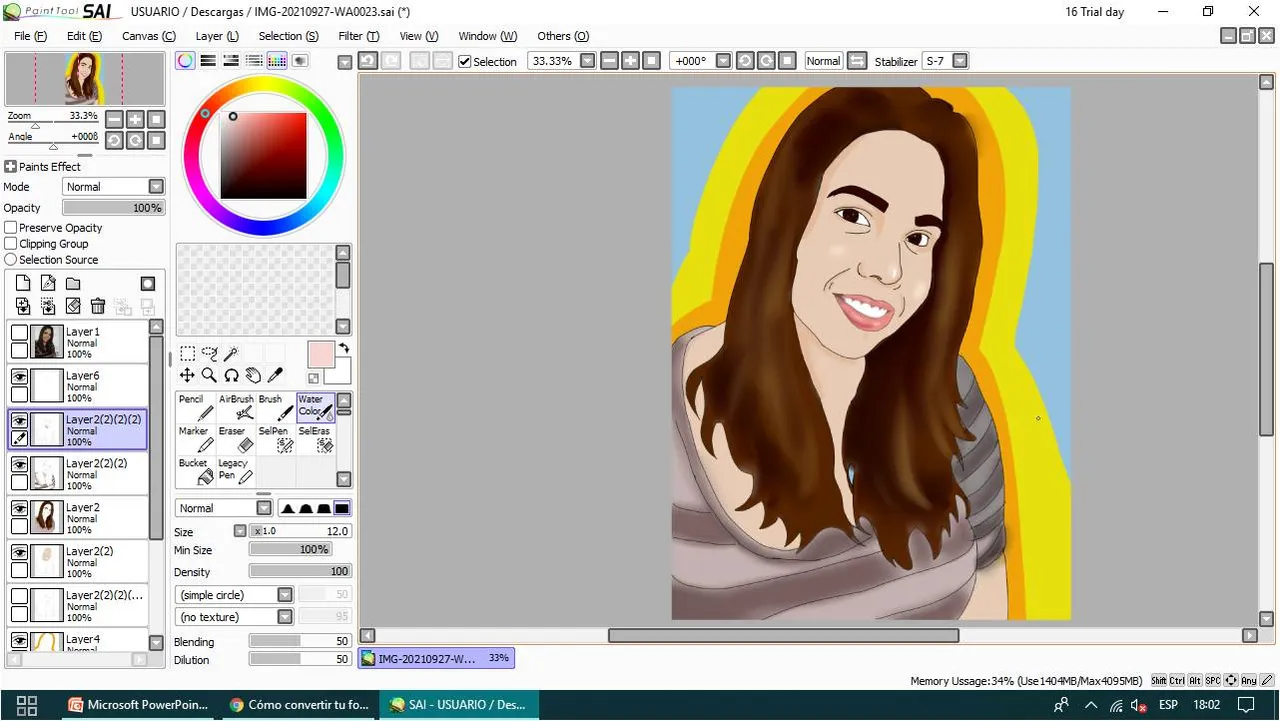
Task: Select the Marker tool
Action: point(195,439)
